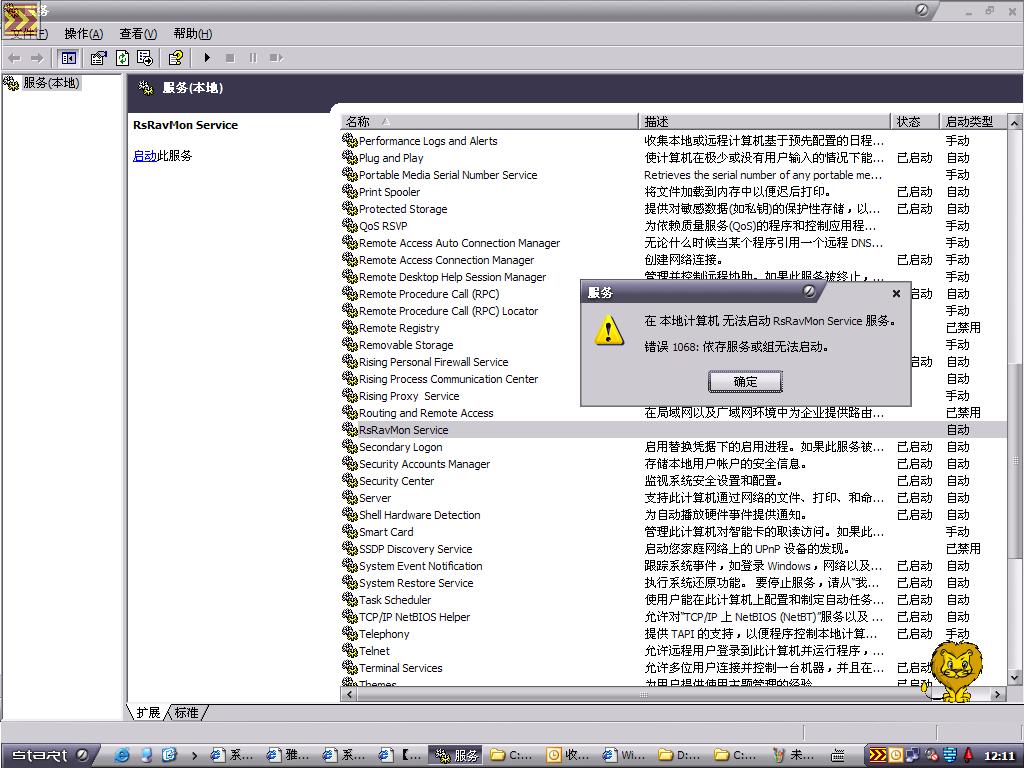Open the 帮助(H) menu

(192, 34)
